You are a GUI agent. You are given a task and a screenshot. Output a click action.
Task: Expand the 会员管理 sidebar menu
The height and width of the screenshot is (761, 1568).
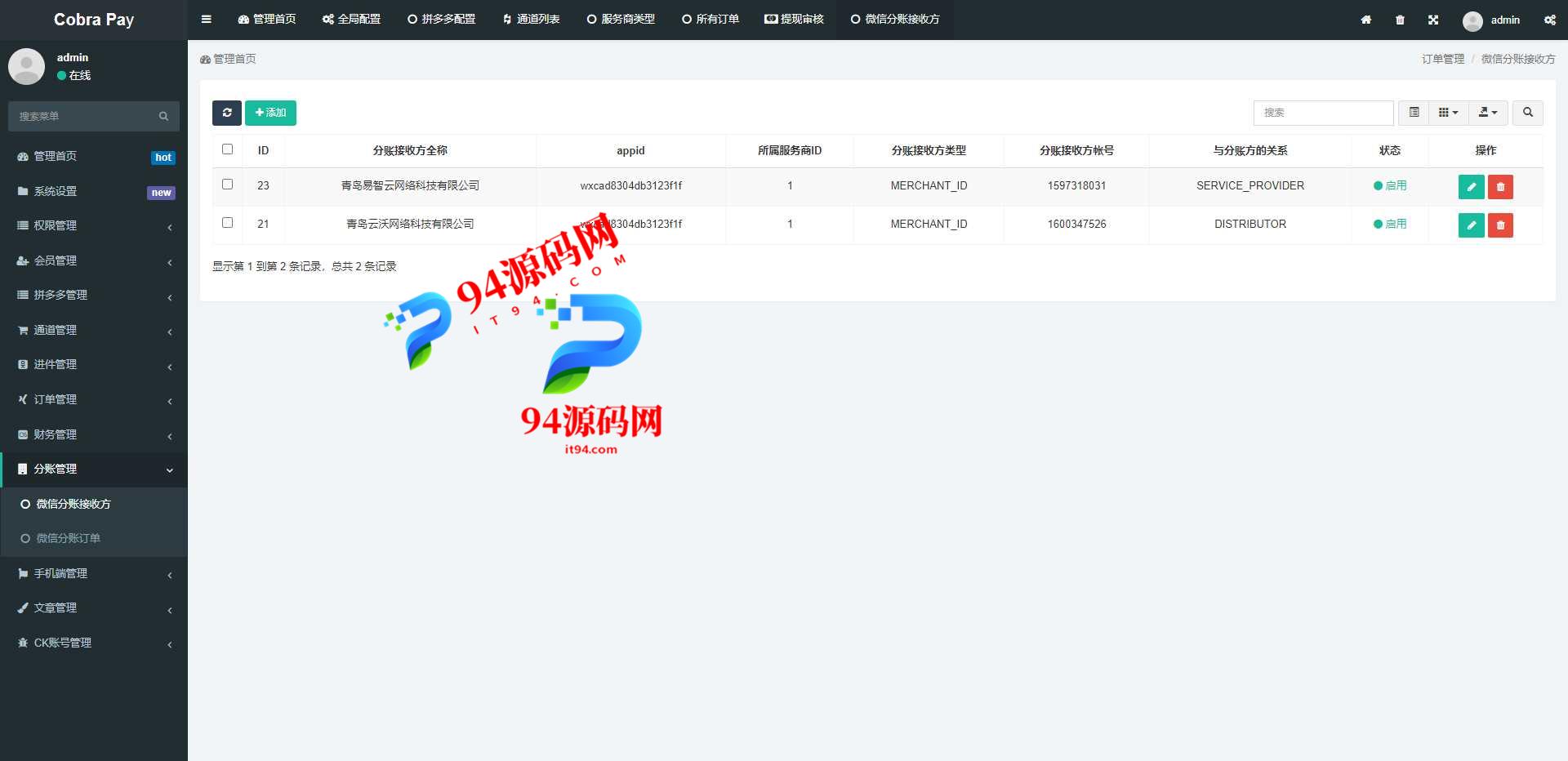[x=94, y=261]
